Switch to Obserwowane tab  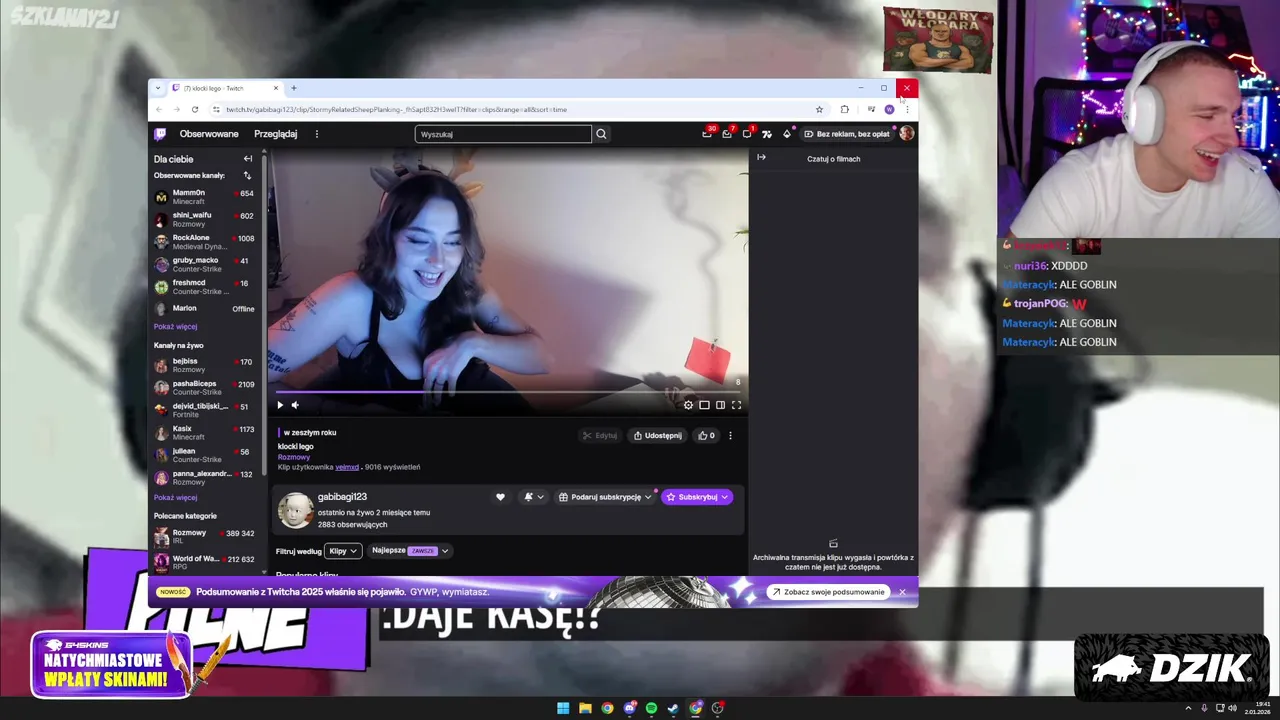(209, 134)
